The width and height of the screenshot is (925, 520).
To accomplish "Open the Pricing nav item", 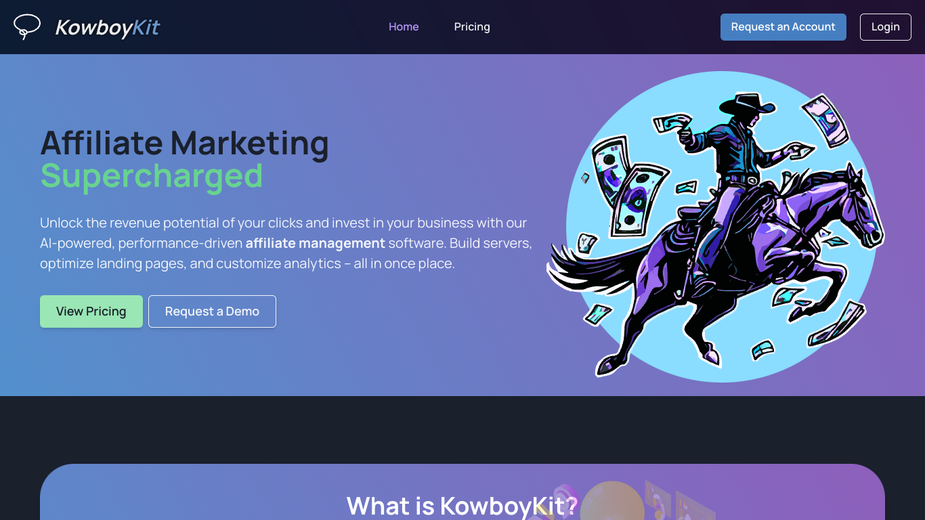I will 472,27.
